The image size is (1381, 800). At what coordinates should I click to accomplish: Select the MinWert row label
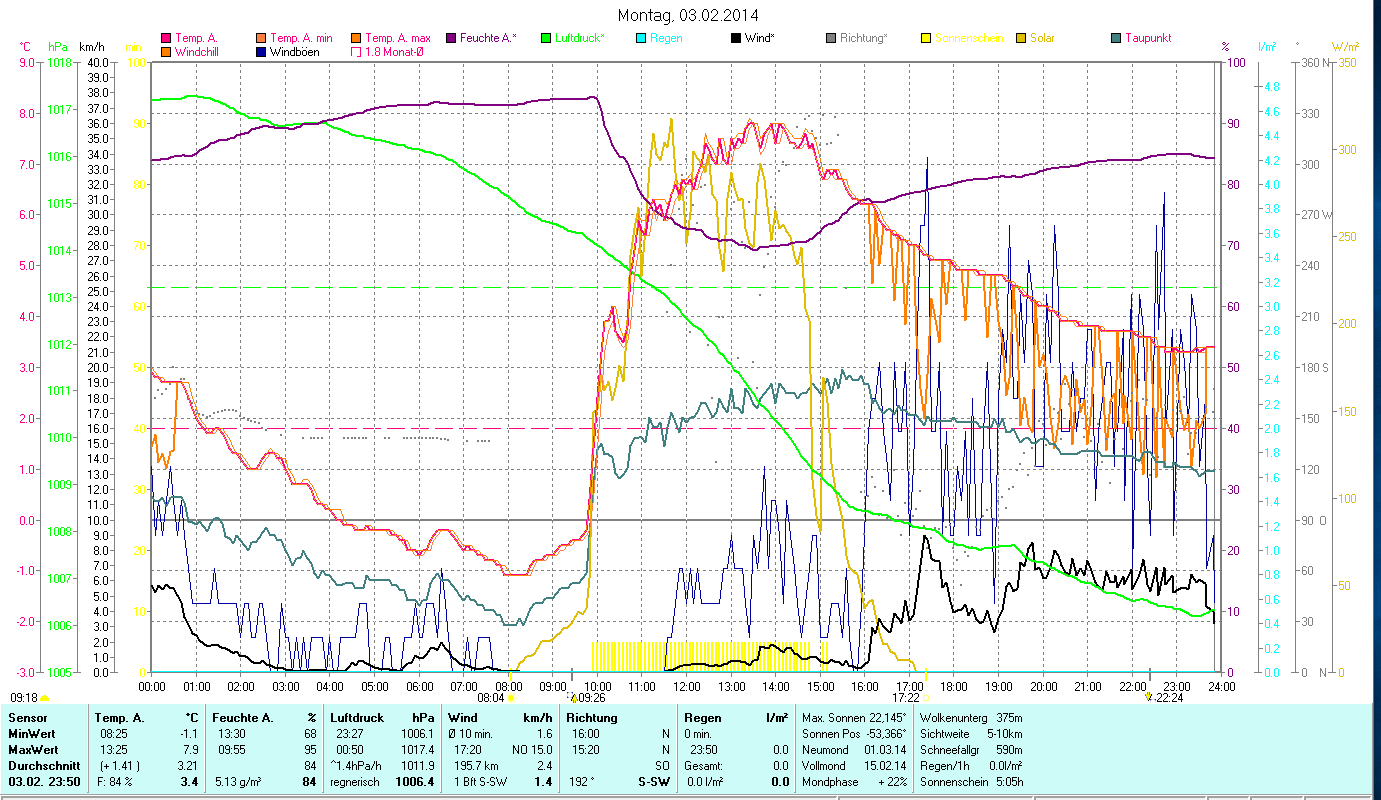[x=32, y=734]
